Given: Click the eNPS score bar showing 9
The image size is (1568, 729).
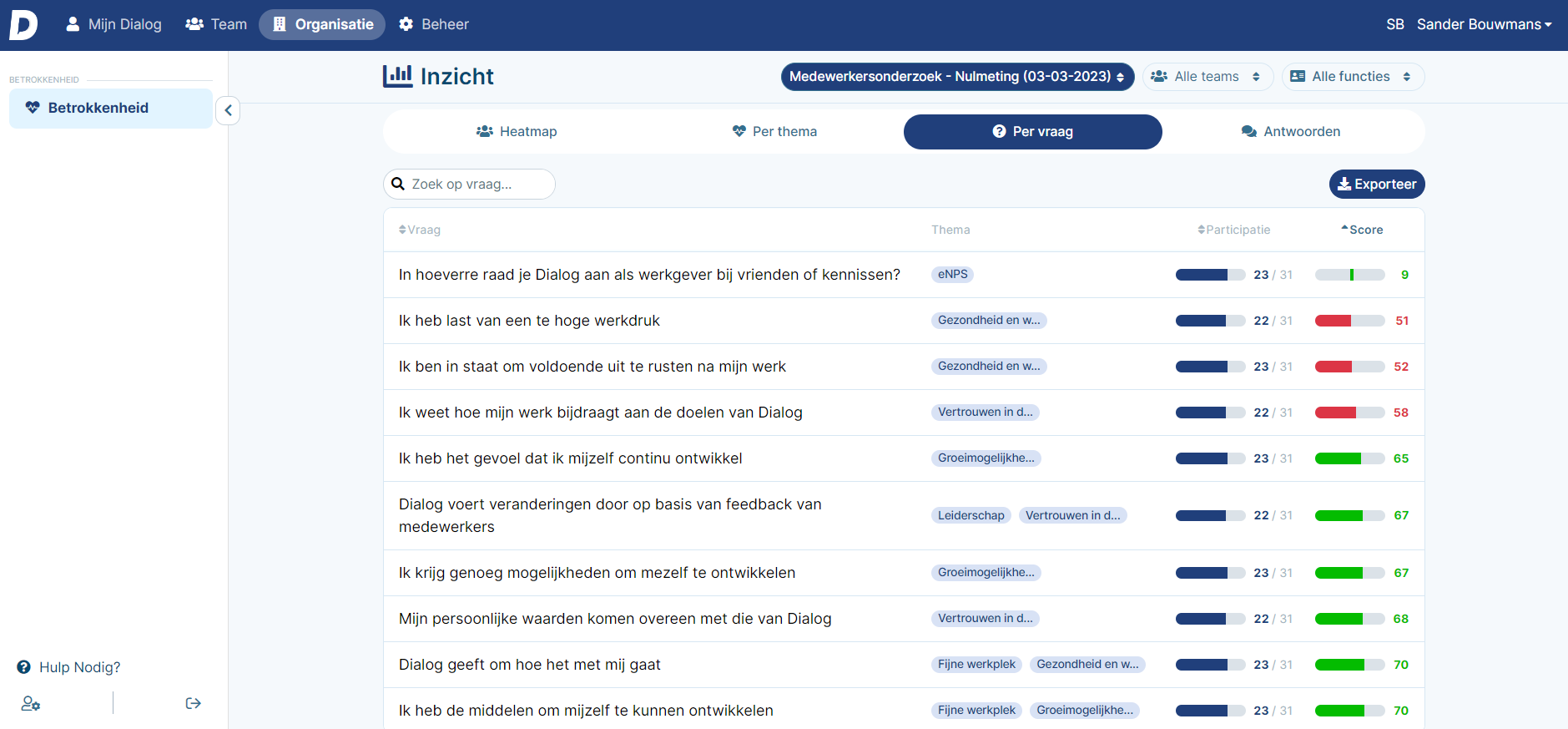Looking at the screenshot, I should (x=1349, y=275).
